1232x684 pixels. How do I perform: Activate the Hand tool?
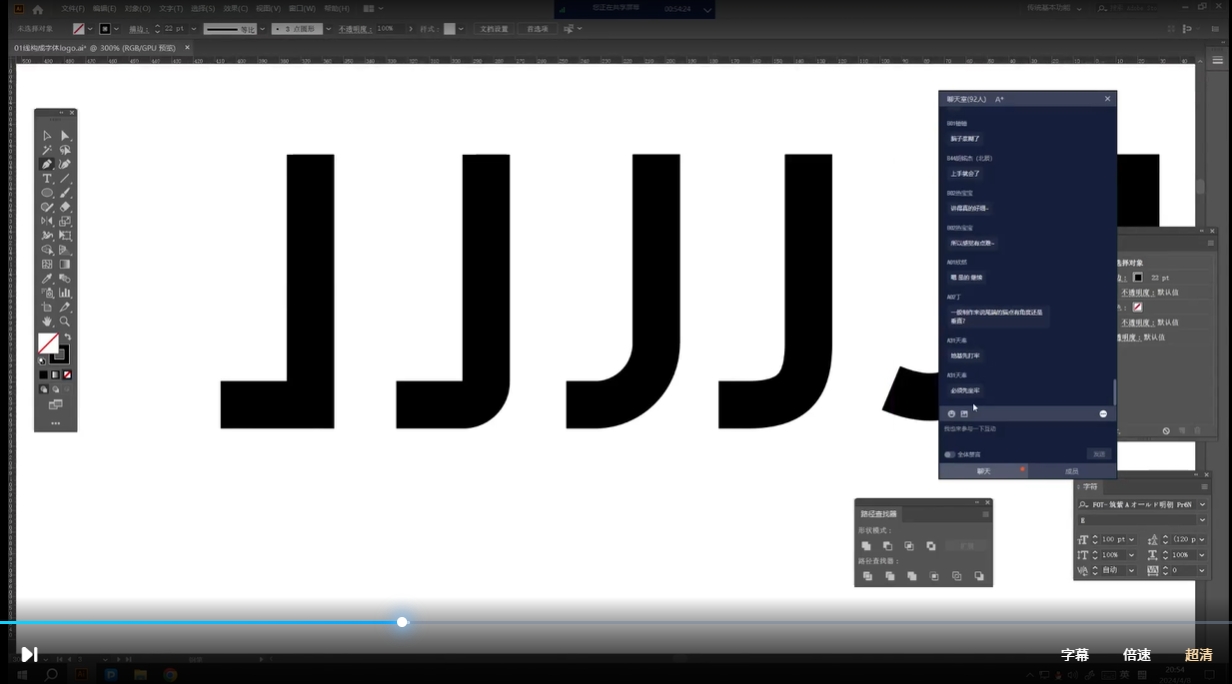click(47, 322)
